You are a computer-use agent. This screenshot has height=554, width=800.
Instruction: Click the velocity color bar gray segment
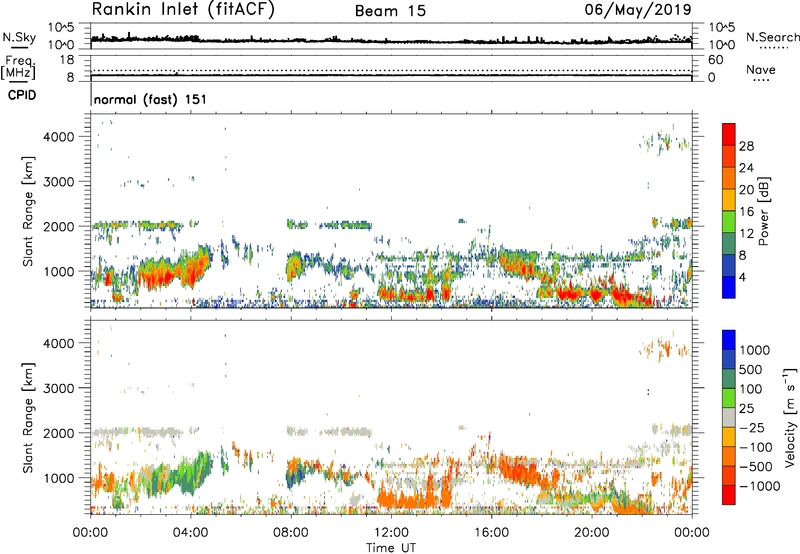pos(729,417)
